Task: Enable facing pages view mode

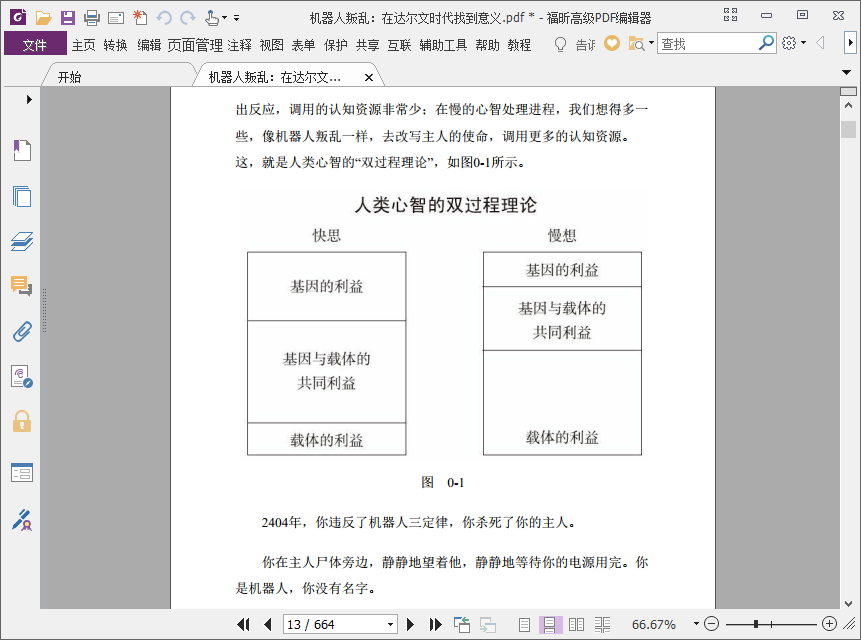Action: (x=577, y=624)
